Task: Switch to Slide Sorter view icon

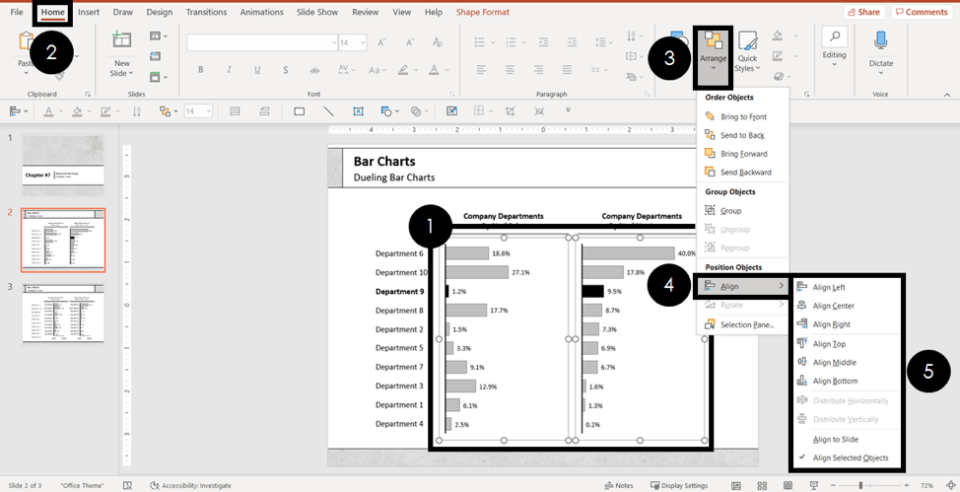Action: pos(763,485)
